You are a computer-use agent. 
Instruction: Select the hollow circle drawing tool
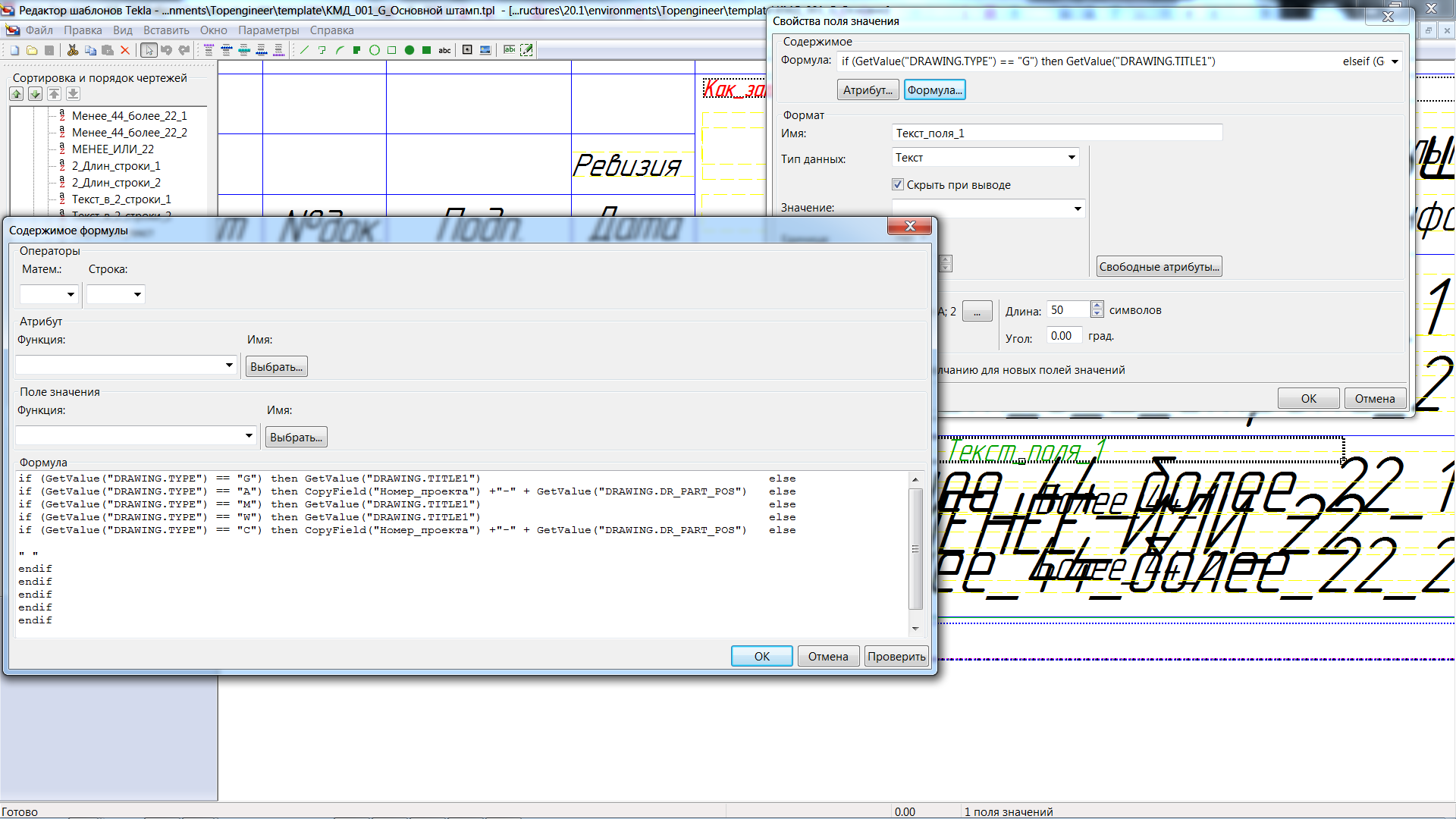tap(374, 50)
